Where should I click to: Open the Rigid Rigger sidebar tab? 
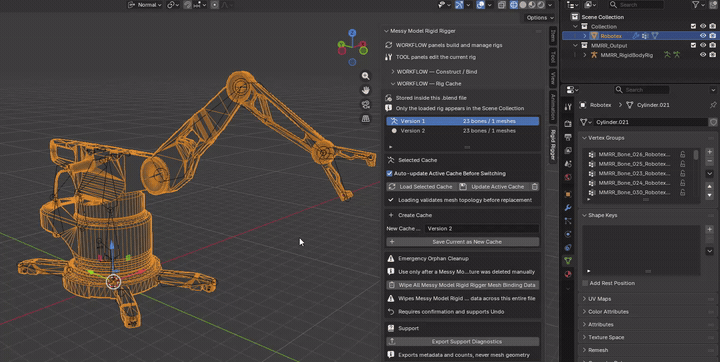[x=553, y=145]
